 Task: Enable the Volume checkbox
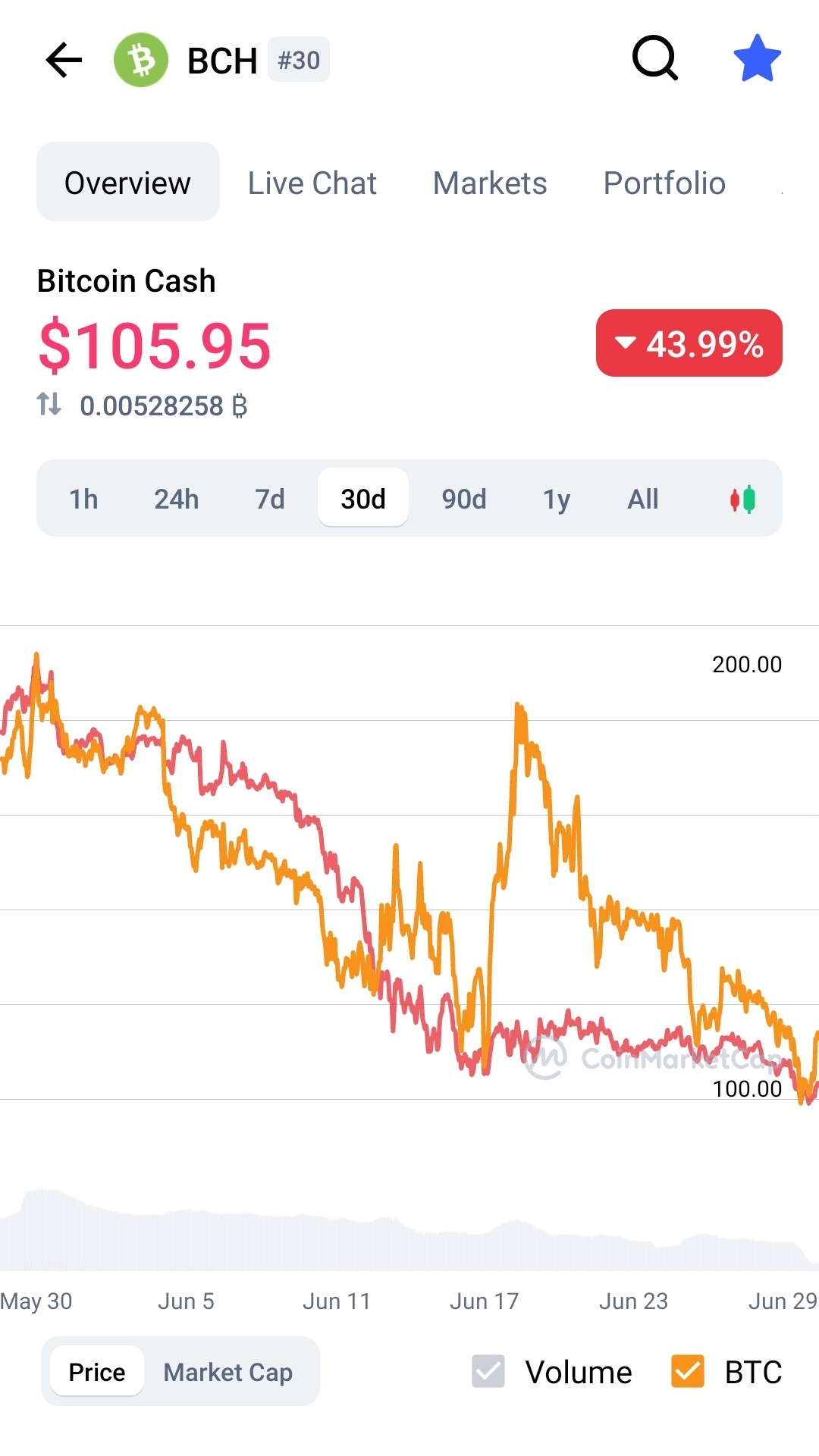488,1371
